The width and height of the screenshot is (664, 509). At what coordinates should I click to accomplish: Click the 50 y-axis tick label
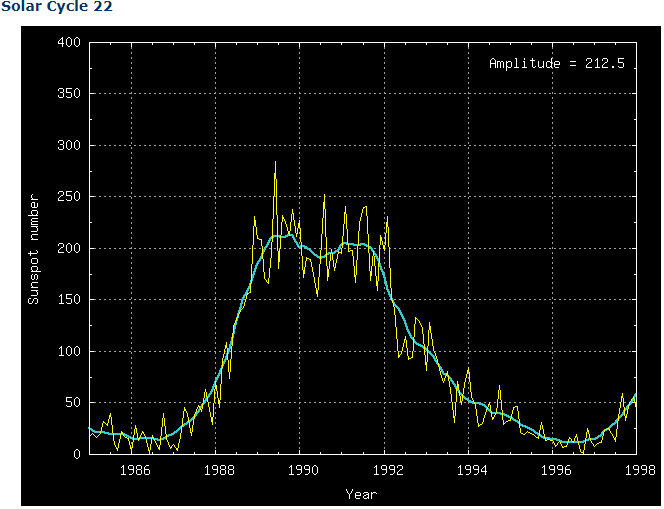point(73,402)
